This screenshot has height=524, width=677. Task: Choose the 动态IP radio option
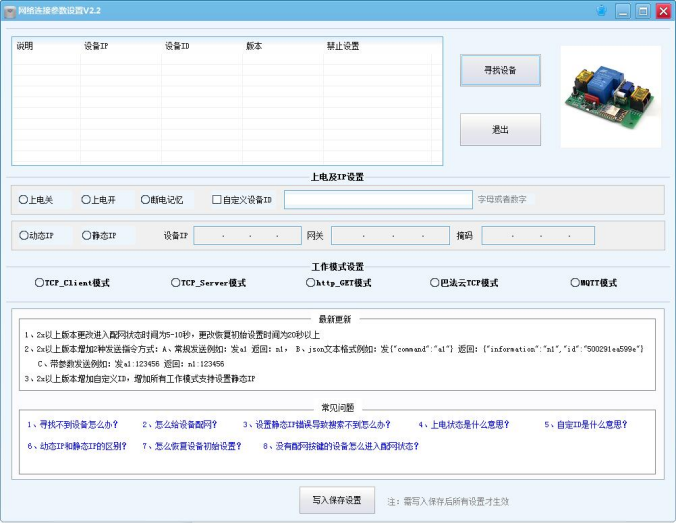pyautogui.click(x=36, y=236)
